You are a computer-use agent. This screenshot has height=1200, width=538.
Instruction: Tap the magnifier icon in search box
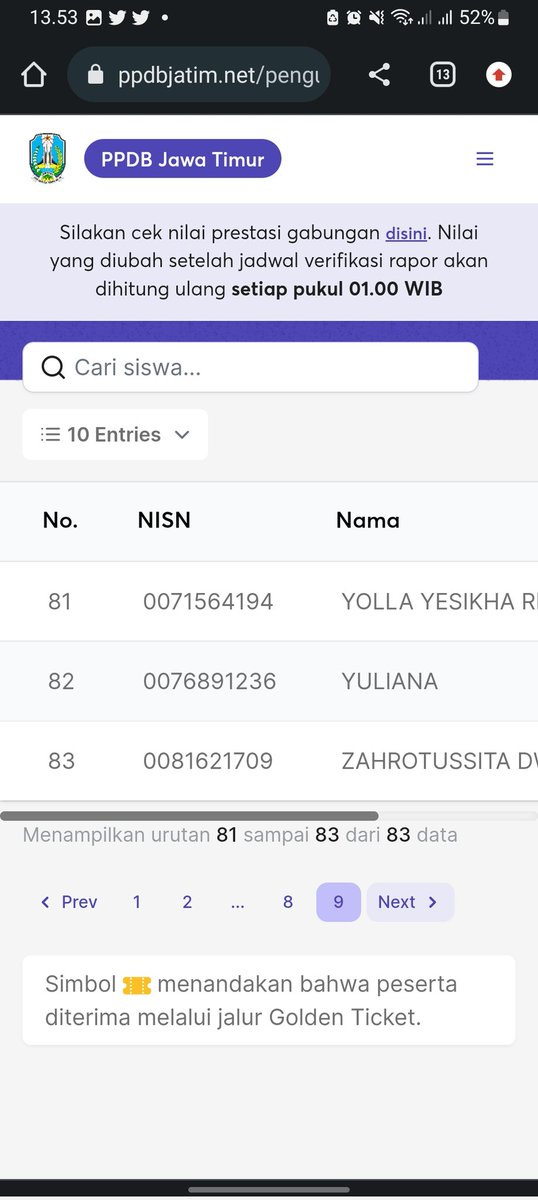[x=53, y=368]
